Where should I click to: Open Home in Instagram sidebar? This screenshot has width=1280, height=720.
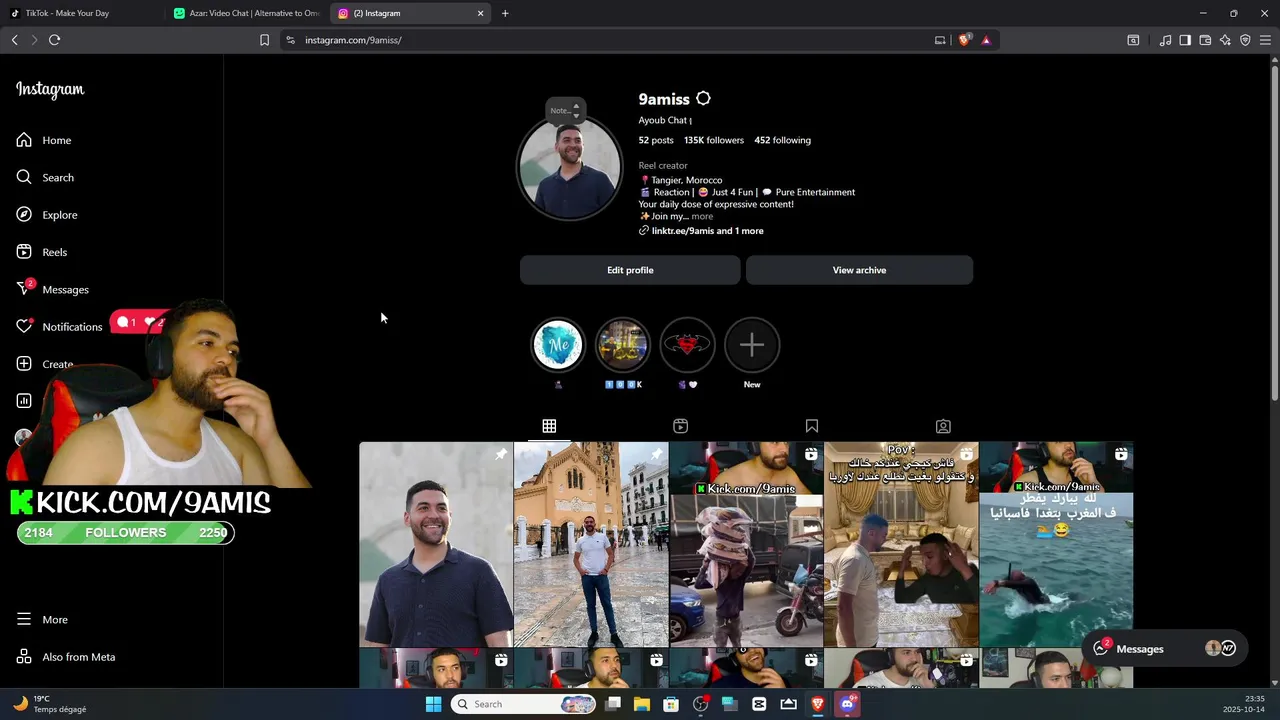pyautogui.click(x=44, y=140)
